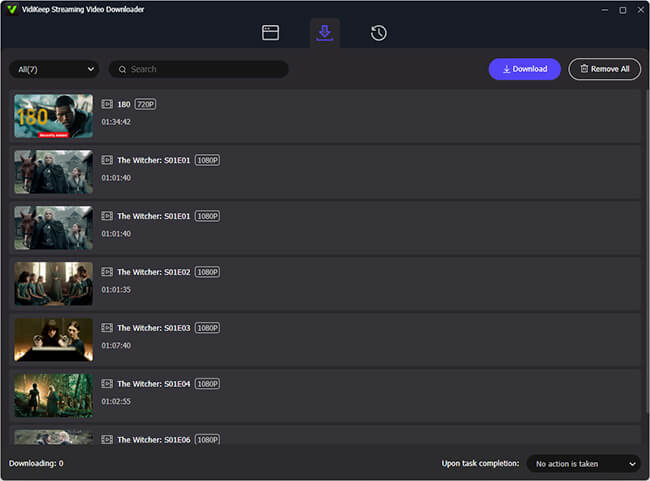Viewport: 650px width, 481px height.
Task: Open the No action is taken dropdown
Action: [583, 464]
